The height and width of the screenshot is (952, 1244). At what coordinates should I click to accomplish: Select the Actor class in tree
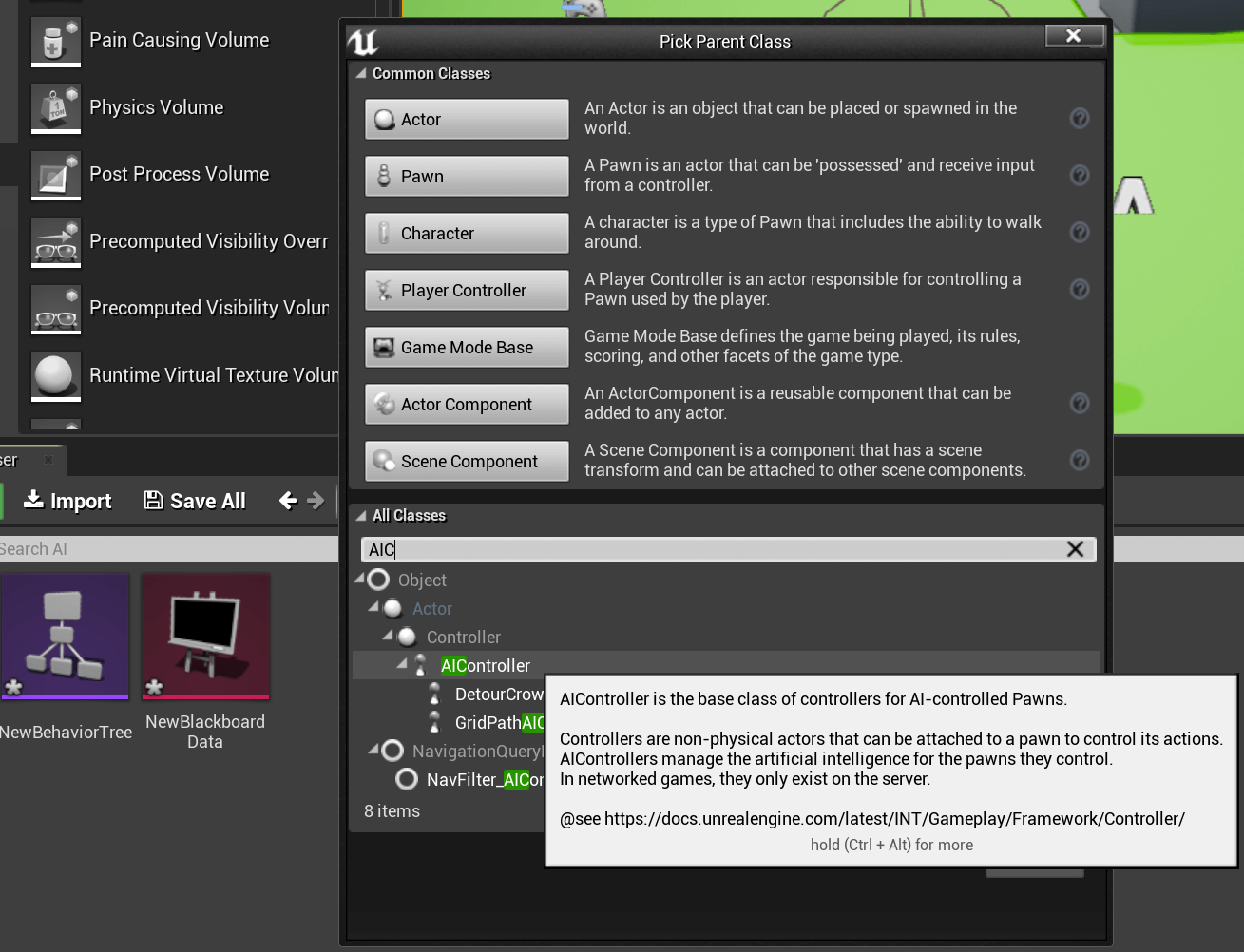coord(431,609)
